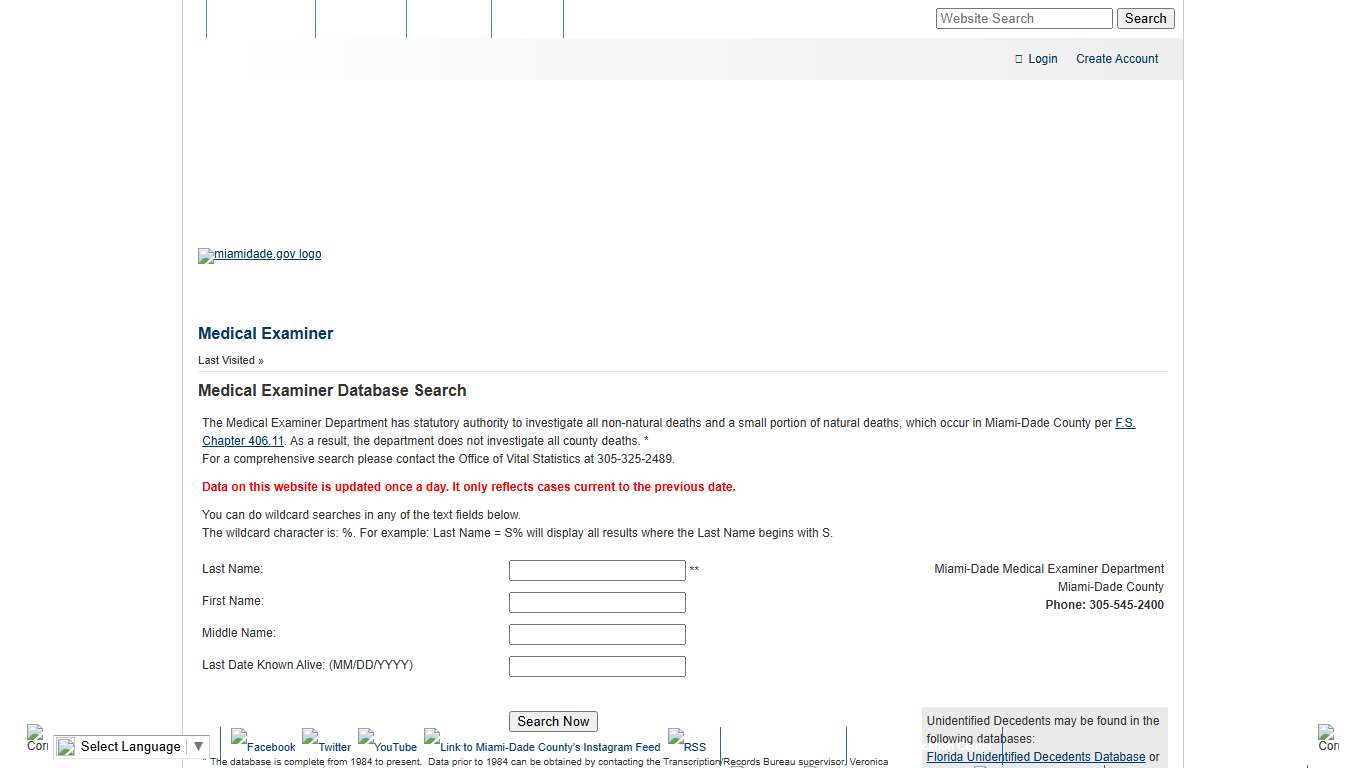Expand the Select Language dropdown arrow
The height and width of the screenshot is (768, 1366).
pos(198,746)
